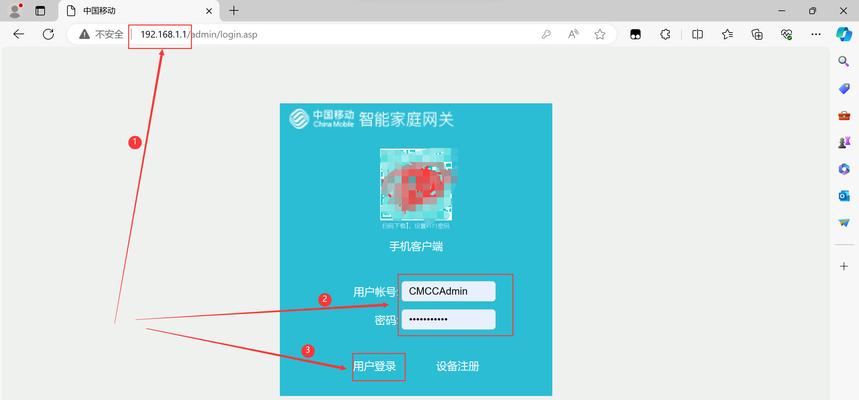
Task: Open sidebar Microsoft 365 icon
Action: click(844, 169)
